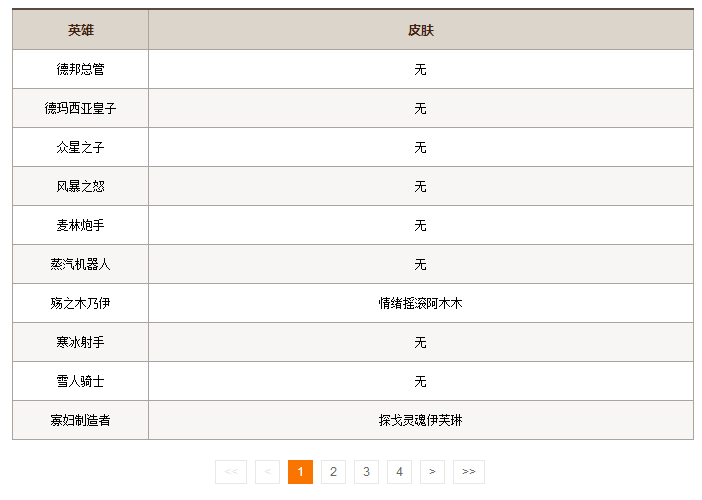Select the 蒸汽机器人 row

pos(81,264)
